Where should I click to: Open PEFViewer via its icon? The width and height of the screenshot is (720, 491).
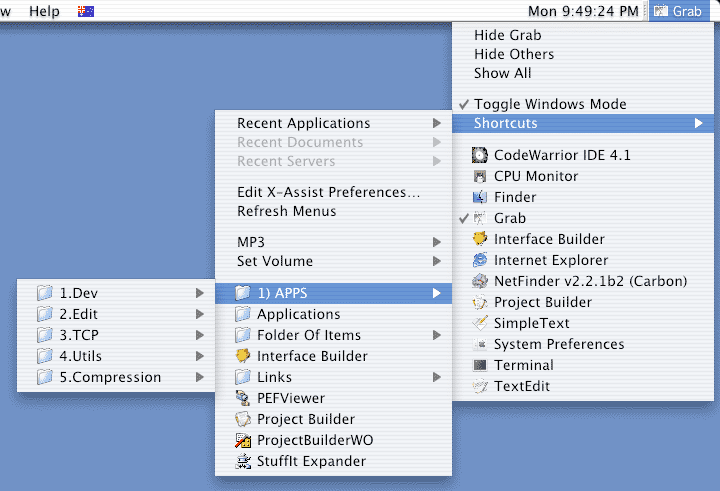point(241,398)
